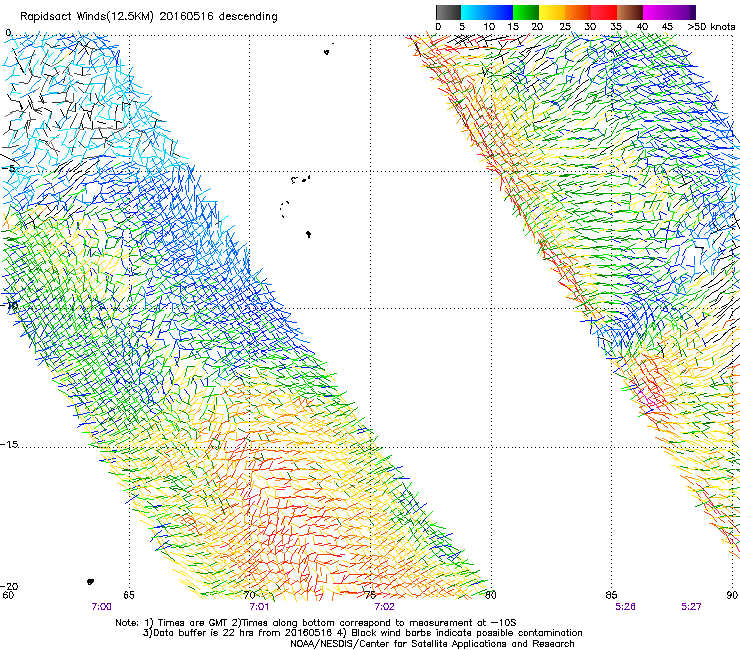
Task: Click the small island near latitude -20
Action: (x=90, y=582)
